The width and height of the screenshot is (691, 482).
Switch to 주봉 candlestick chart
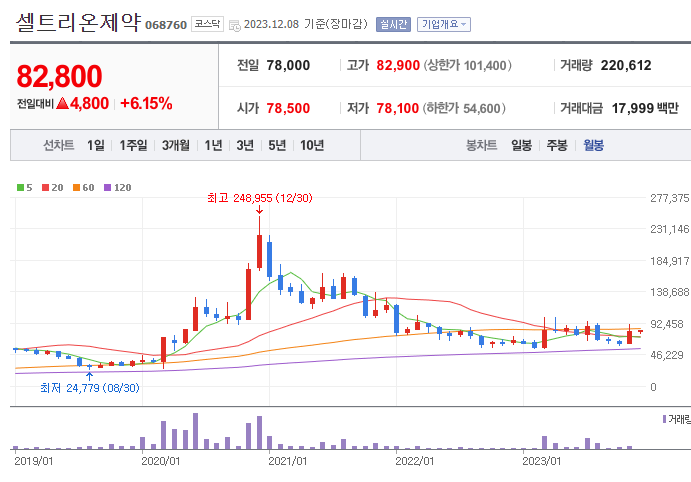557,145
